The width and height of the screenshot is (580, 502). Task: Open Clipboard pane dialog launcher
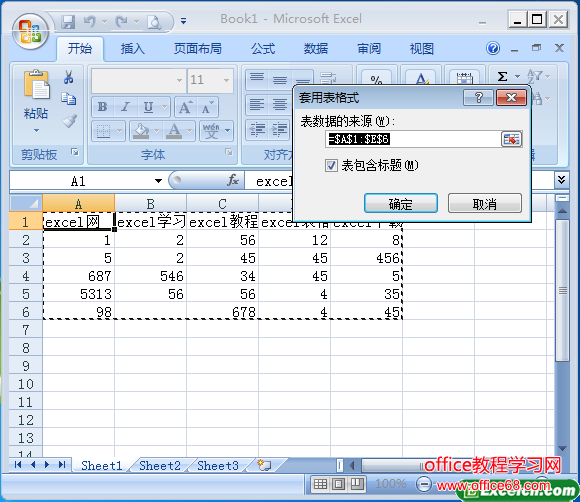coord(75,152)
